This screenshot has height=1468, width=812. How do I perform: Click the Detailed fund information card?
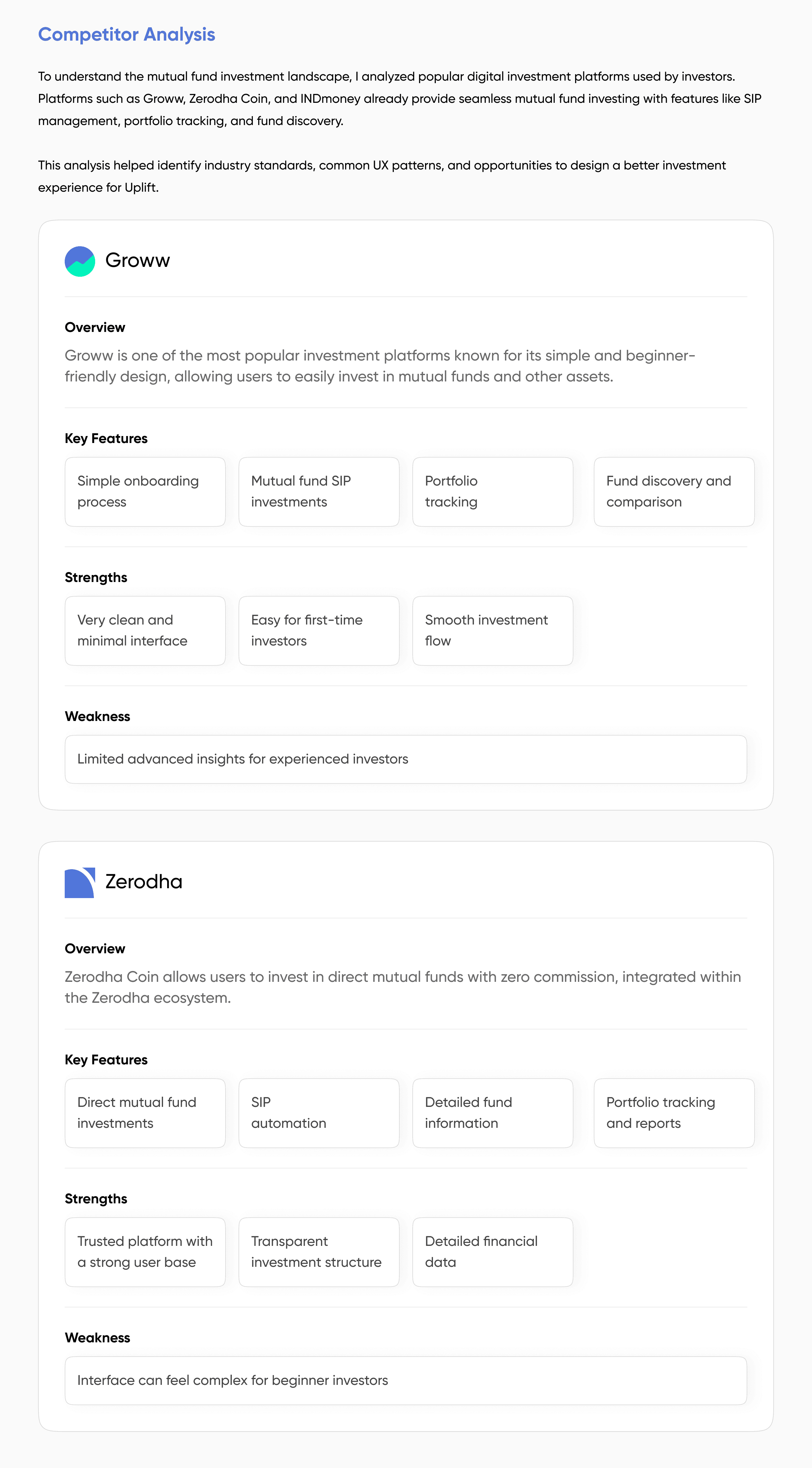point(493,1112)
